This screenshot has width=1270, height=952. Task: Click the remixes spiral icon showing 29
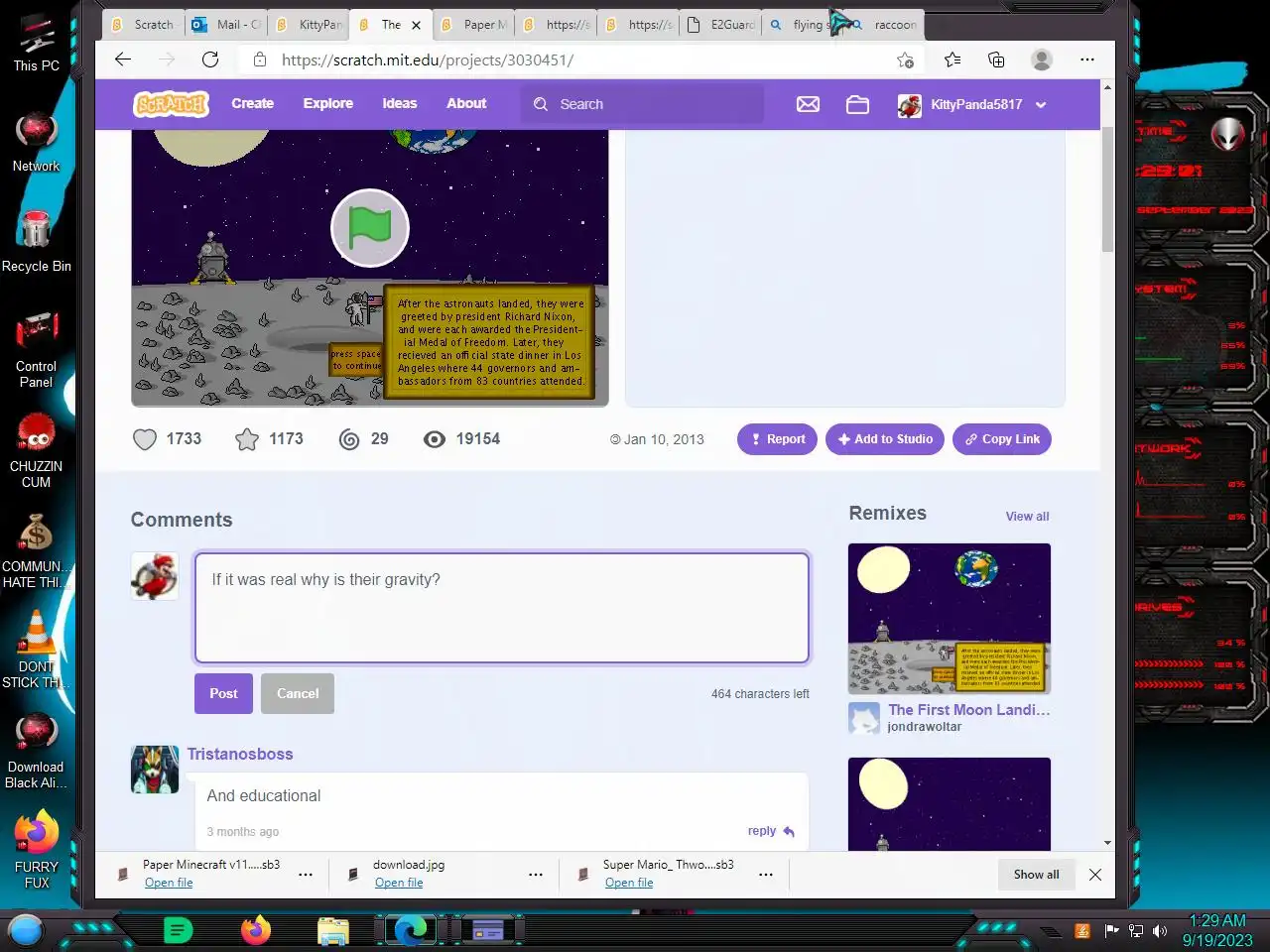tap(349, 439)
